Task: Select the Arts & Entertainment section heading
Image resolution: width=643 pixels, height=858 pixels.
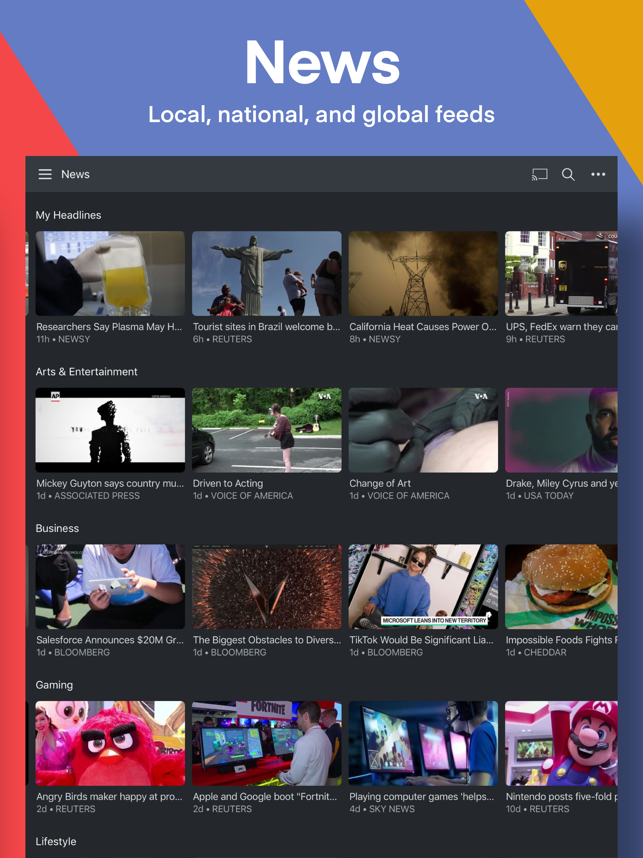Action: tap(86, 372)
